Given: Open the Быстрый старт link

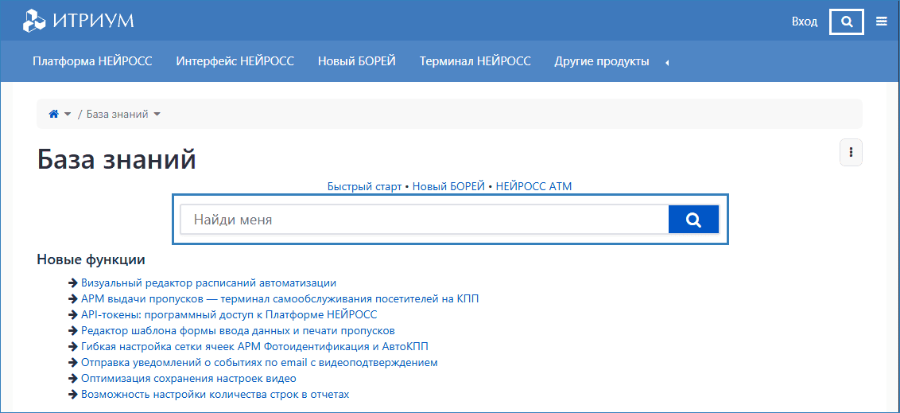Looking at the screenshot, I should coord(364,186).
